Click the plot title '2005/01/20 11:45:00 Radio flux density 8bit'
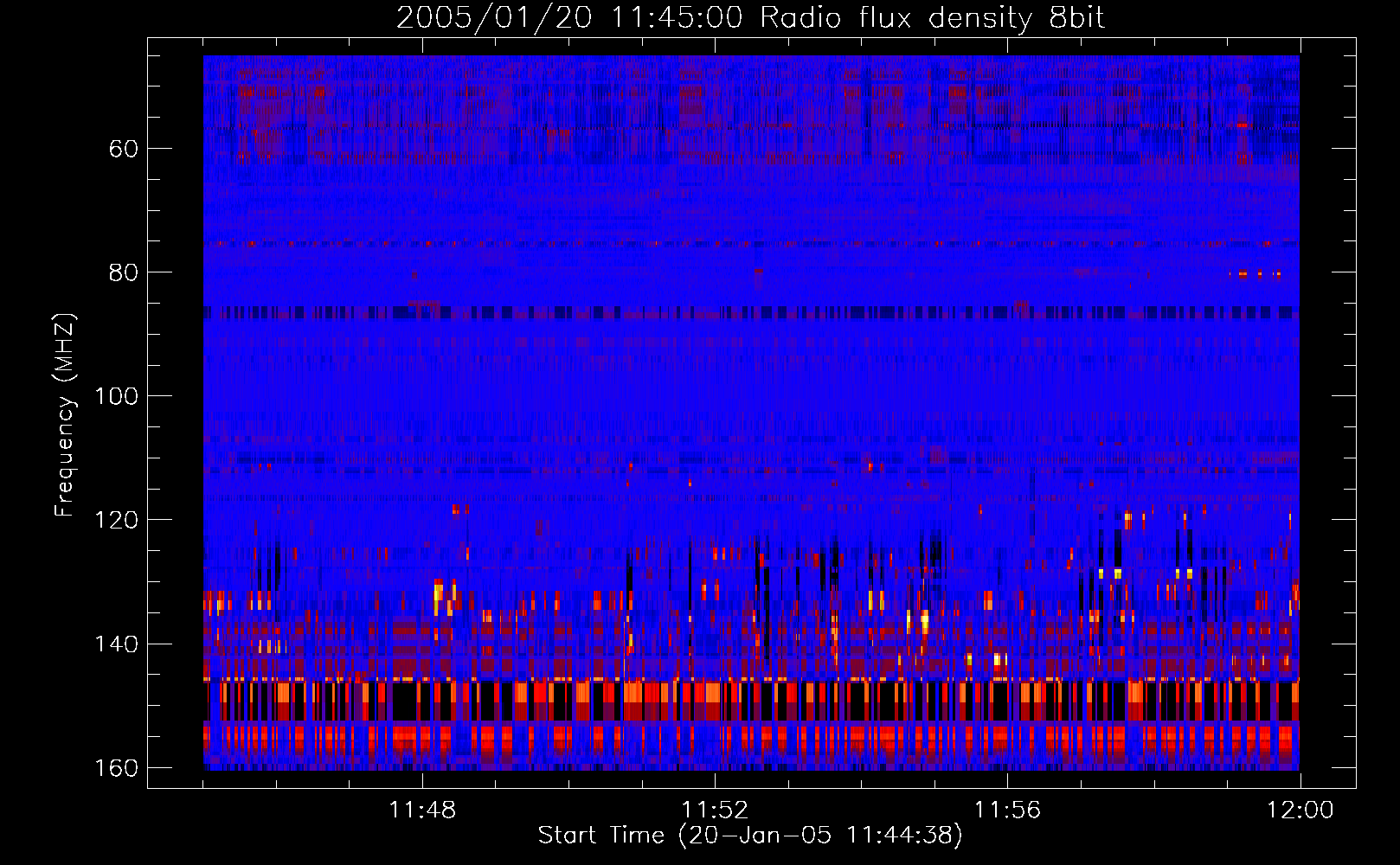The height and width of the screenshot is (865, 1400). (750, 18)
